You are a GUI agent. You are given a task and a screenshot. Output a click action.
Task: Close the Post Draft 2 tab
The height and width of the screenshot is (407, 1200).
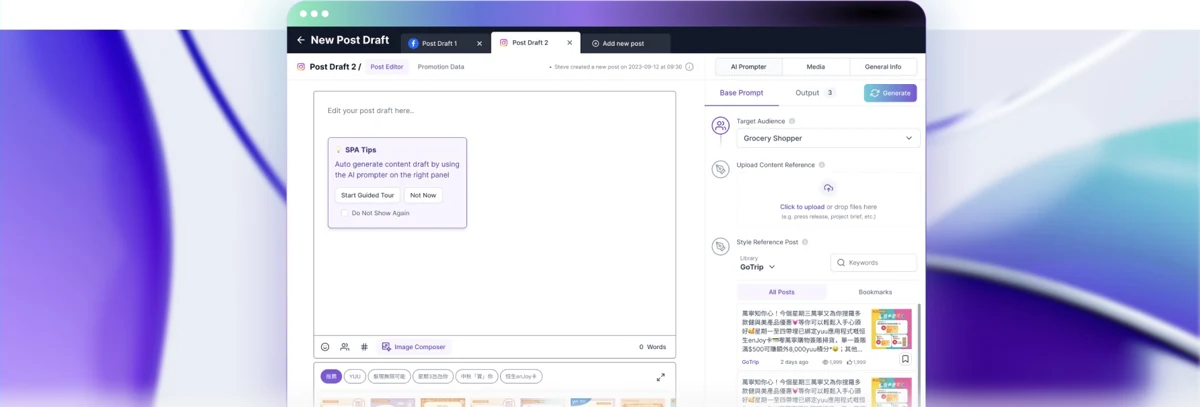[570, 43]
